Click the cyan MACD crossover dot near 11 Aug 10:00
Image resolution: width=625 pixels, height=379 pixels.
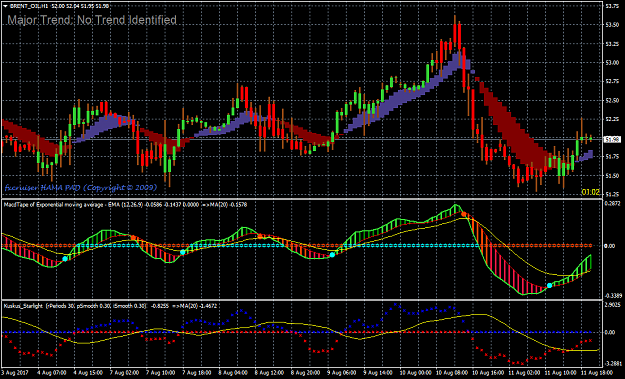tap(550, 285)
